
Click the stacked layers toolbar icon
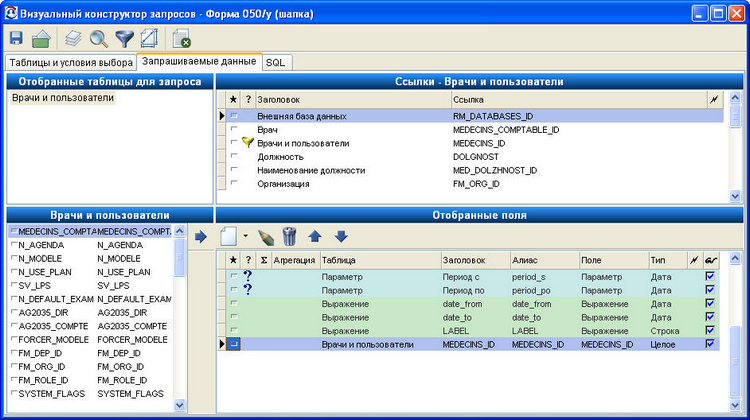73,39
